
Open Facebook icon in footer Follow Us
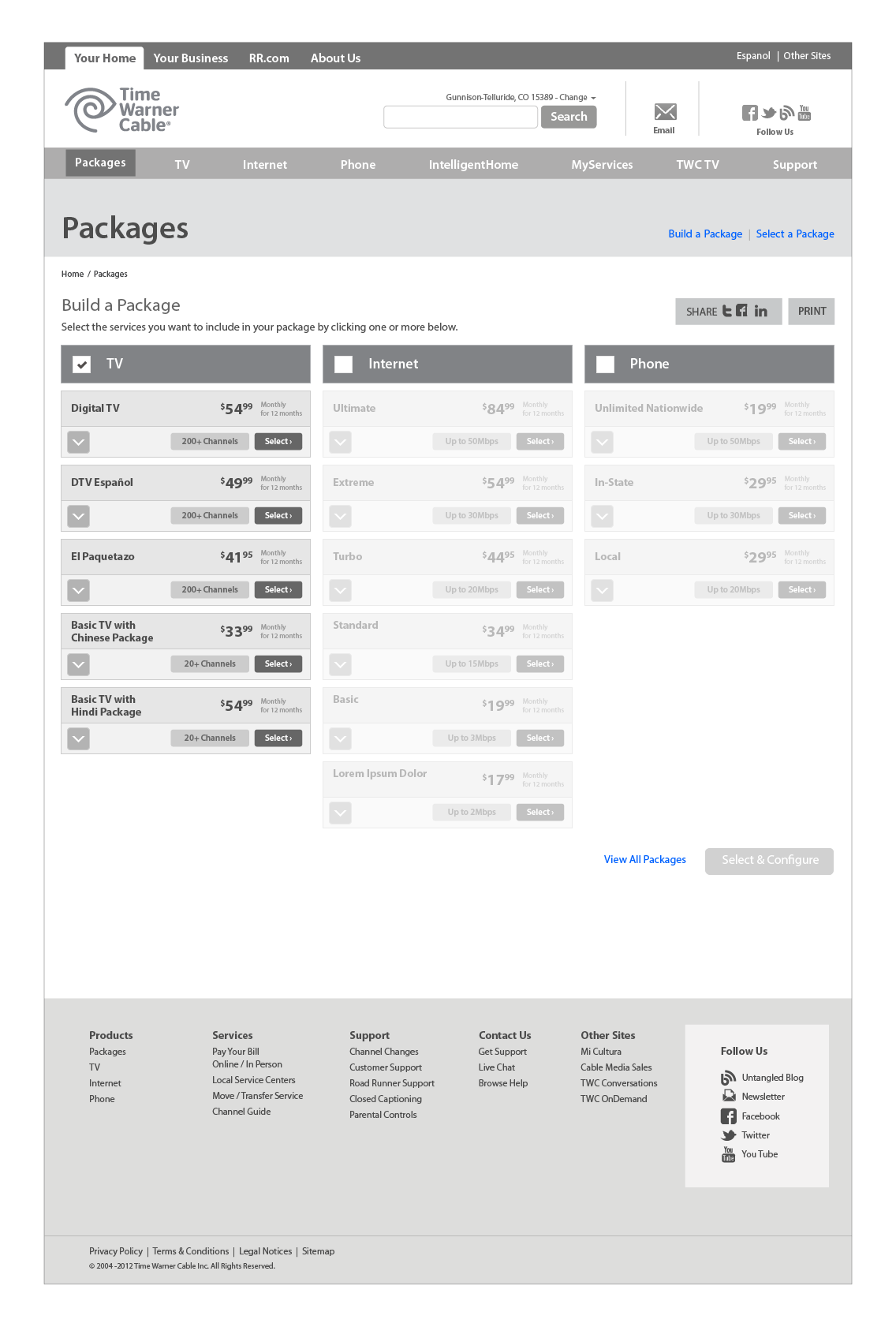pyautogui.click(x=729, y=1116)
